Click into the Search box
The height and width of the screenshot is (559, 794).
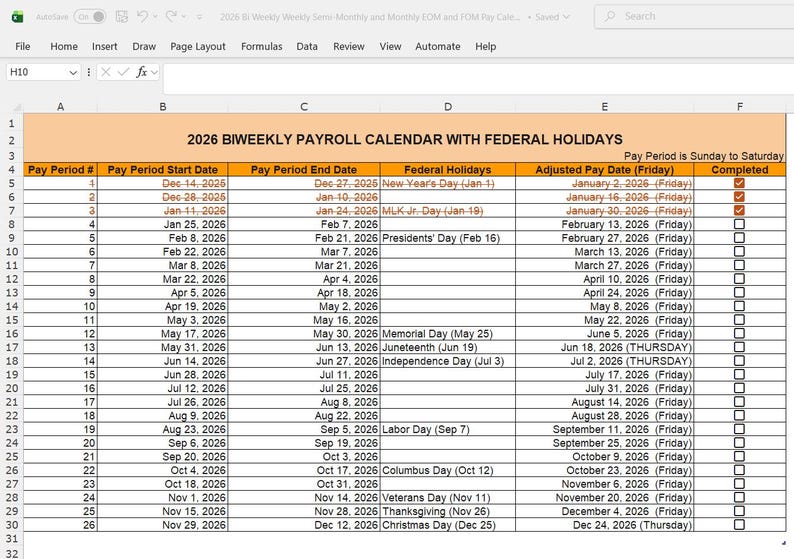click(x=694, y=16)
